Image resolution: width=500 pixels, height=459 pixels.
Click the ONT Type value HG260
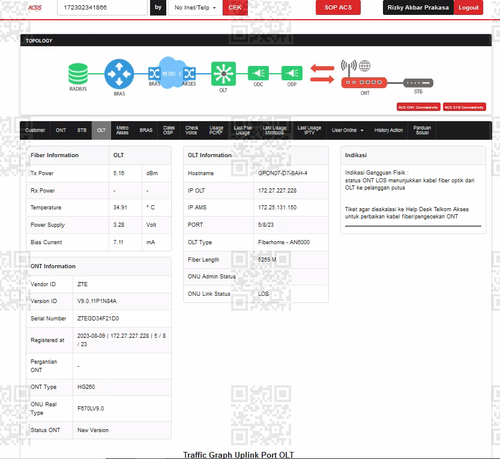coord(86,387)
